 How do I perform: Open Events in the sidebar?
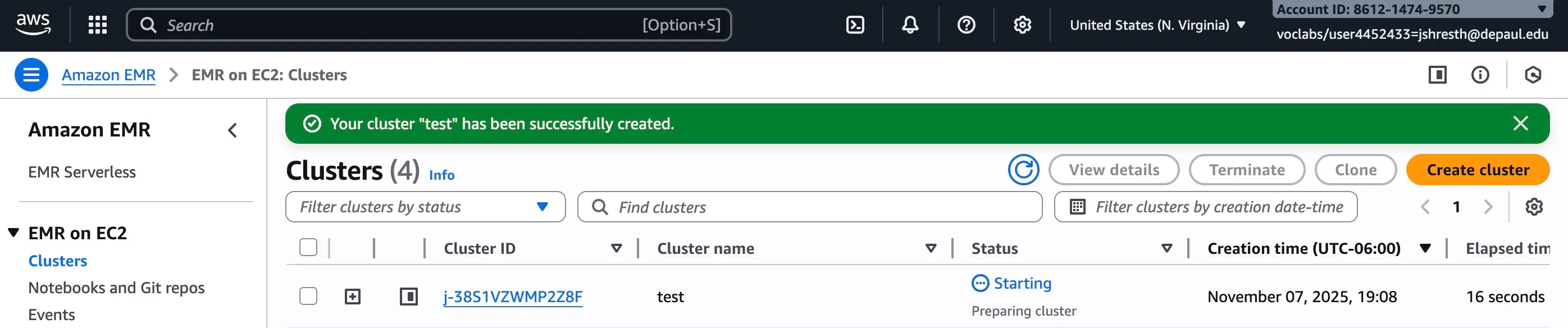coord(51,315)
